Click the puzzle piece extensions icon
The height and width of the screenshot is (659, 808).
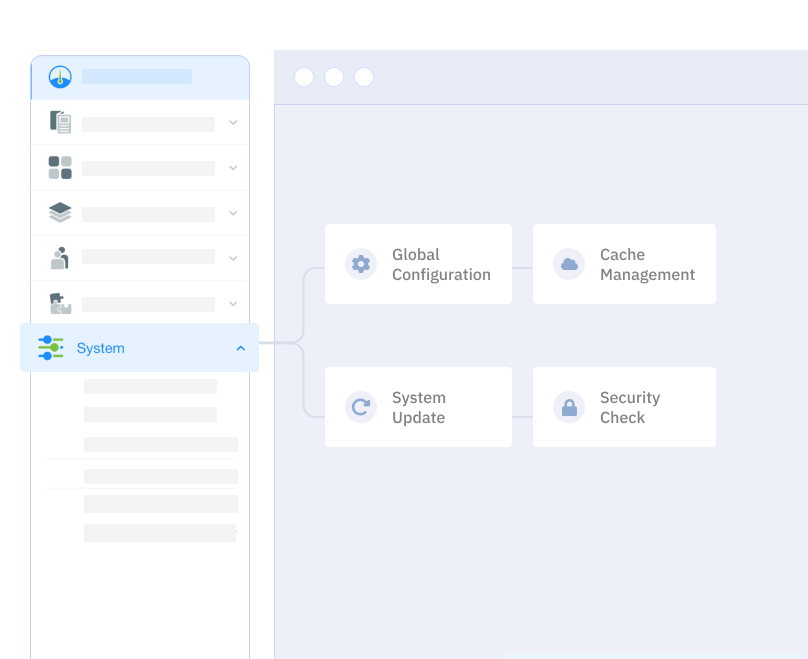(x=60, y=303)
